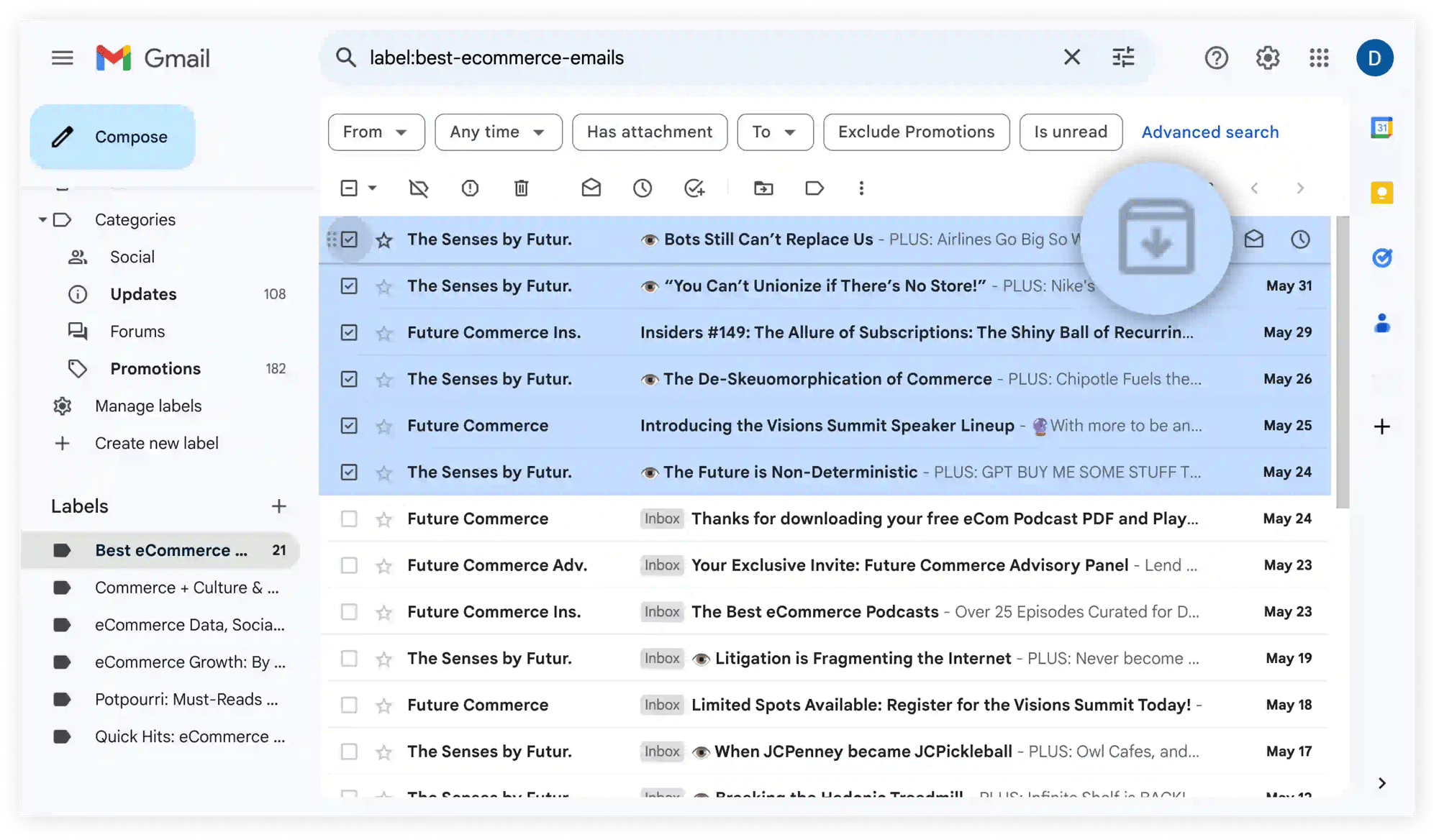This screenshot has height=840, width=1439.
Task: Click the email list scrollbar
Action: tap(1343, 362)
